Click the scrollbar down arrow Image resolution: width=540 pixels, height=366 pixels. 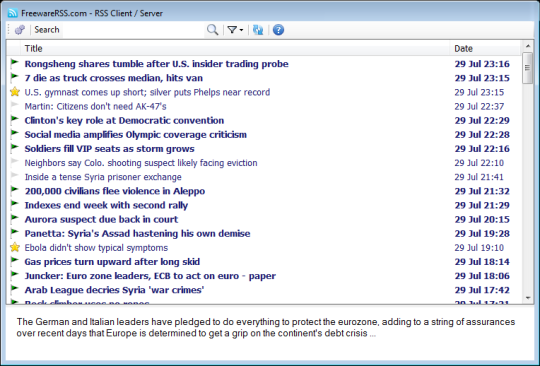coord(528,298)
